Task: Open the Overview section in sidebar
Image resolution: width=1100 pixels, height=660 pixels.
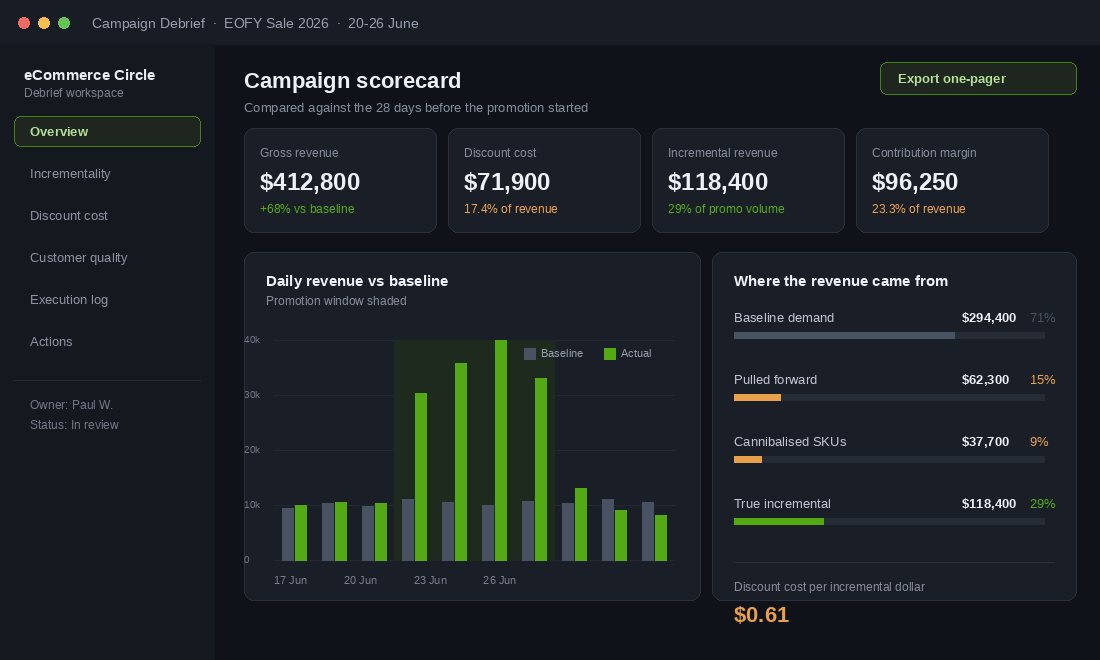Action: (107, 132)
